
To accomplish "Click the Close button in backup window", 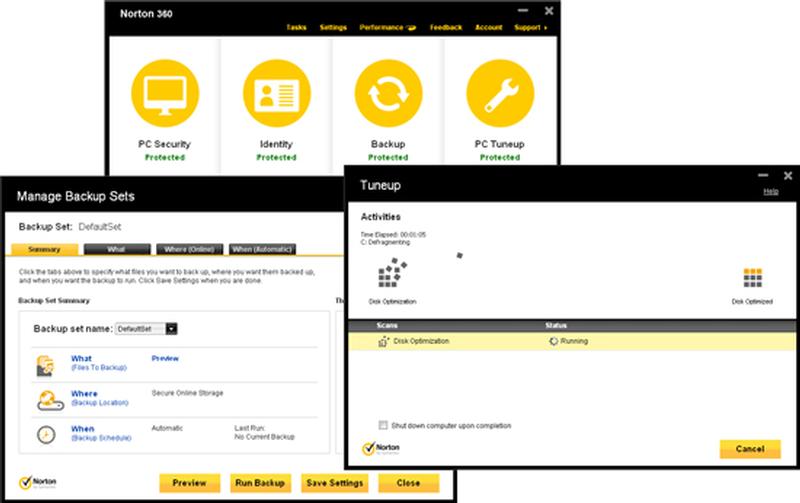I will [408, 483].
